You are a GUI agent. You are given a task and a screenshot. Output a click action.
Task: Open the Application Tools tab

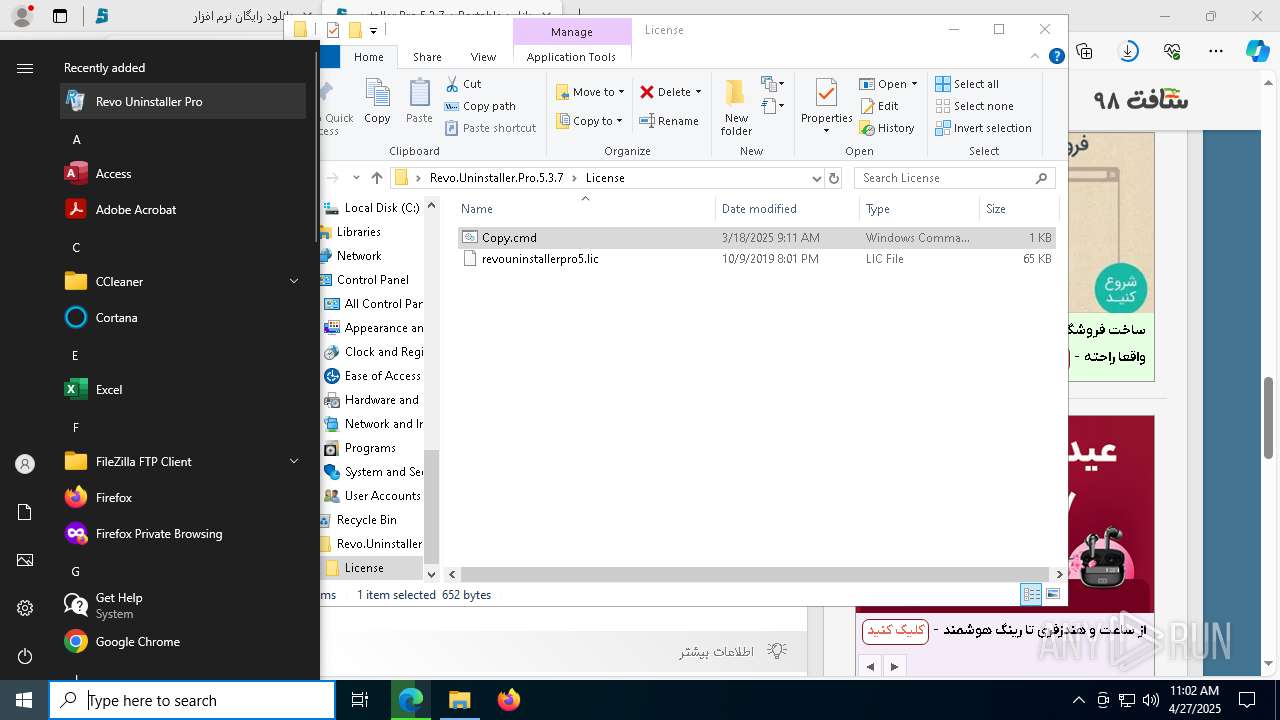coord(571,57)
